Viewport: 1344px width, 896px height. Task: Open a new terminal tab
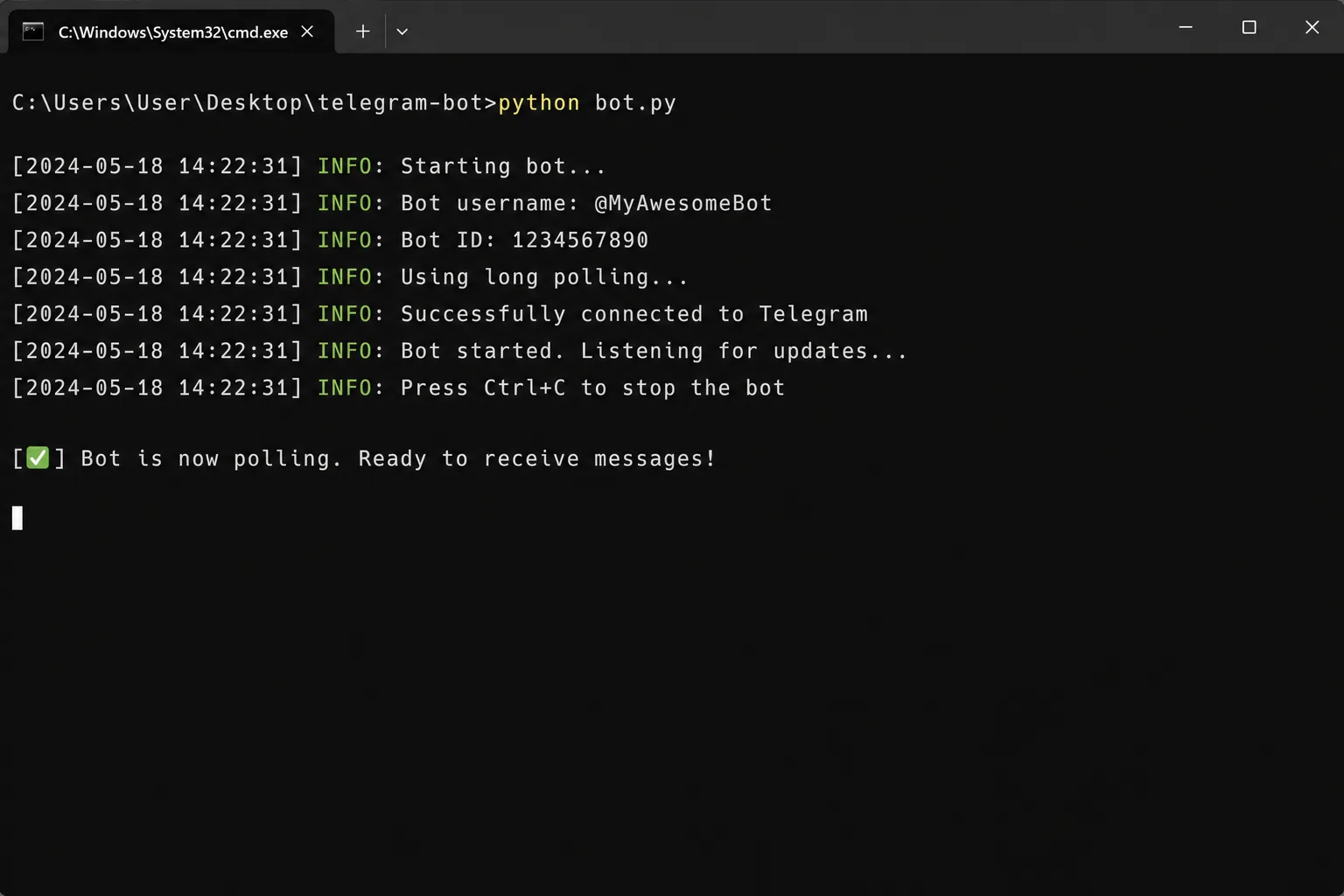(362, 31)
